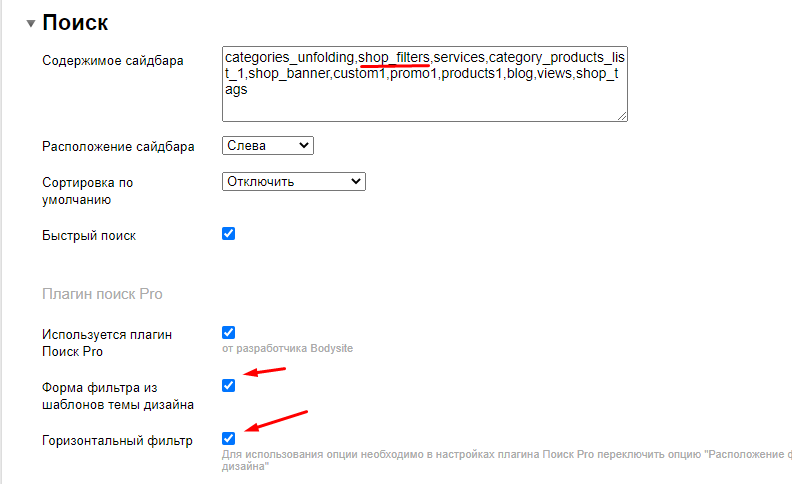Click the underlined shop_filters text

coord(394,58)
